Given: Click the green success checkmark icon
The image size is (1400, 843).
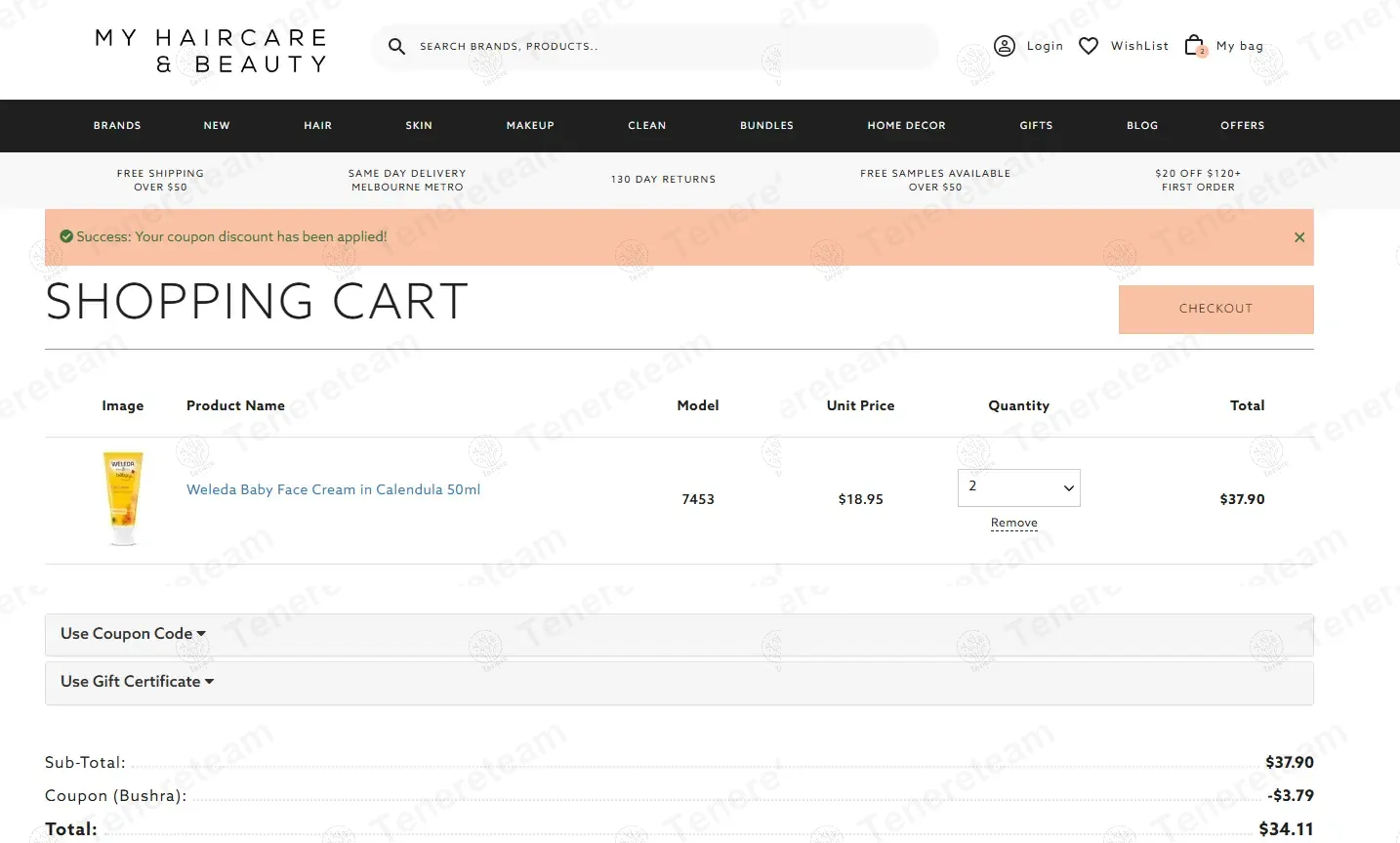Looking at the screenshot, I should [66, 236].
